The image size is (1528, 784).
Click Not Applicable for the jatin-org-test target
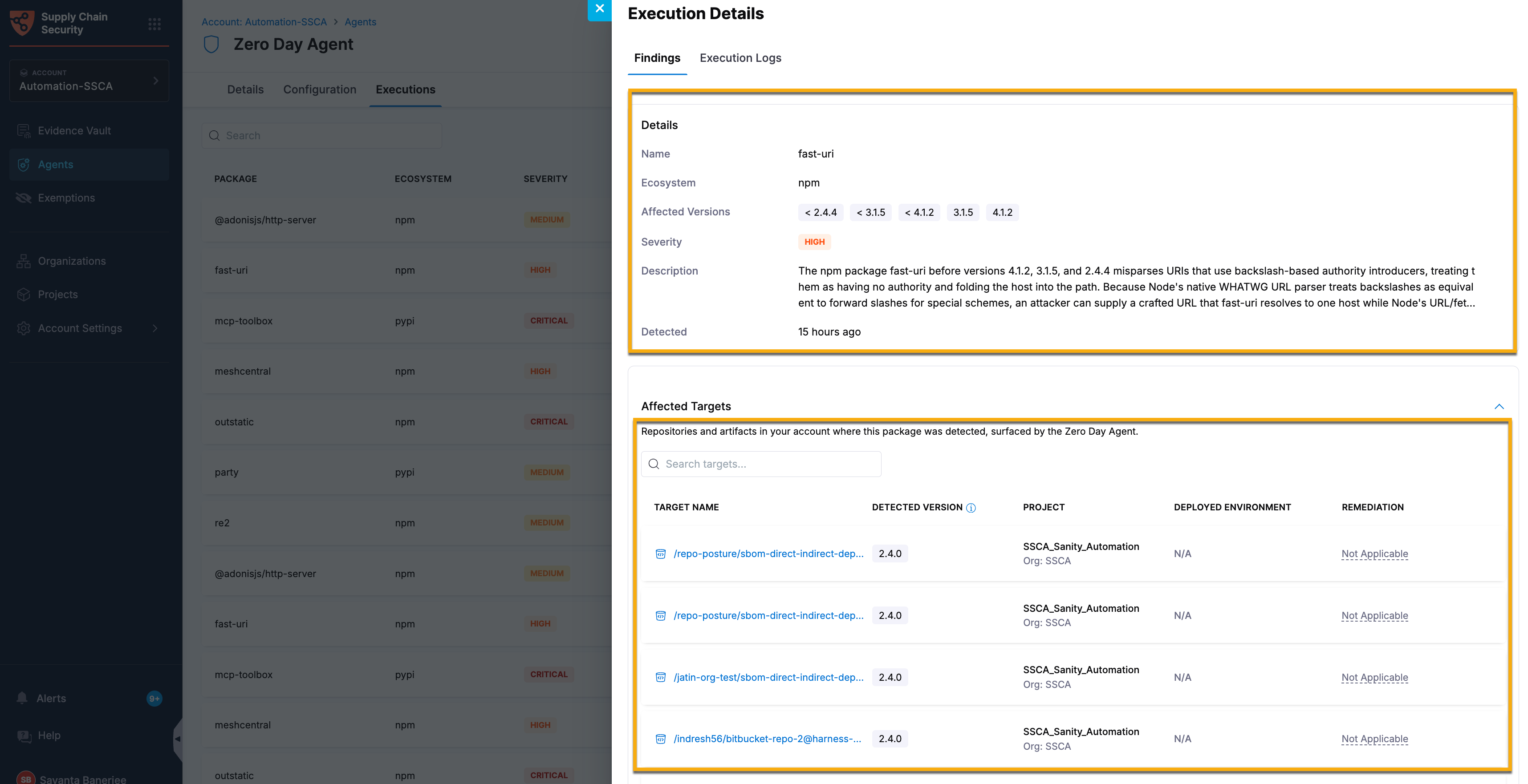(1374, 677)
